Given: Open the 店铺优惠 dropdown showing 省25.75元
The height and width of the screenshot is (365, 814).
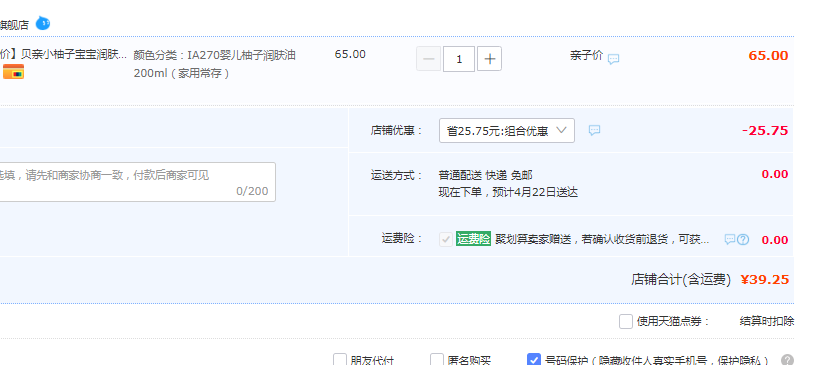Looking at the screenshot, I should point(507,130).
